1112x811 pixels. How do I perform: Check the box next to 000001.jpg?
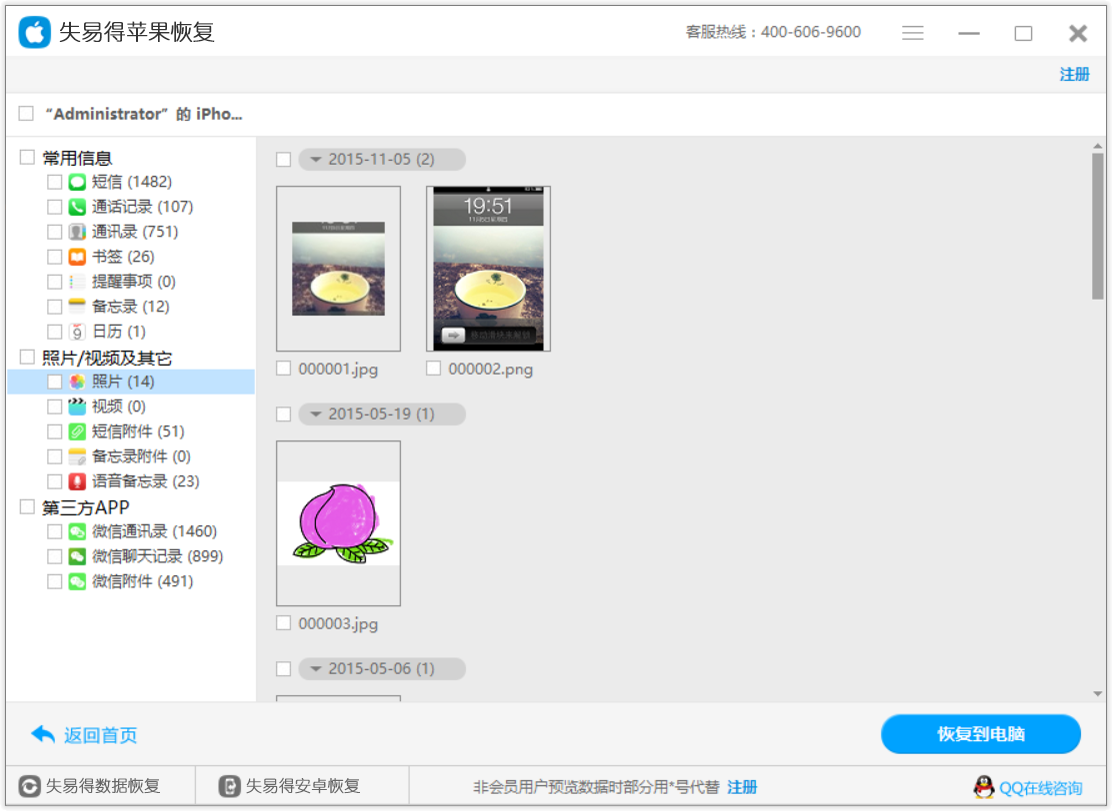284,368
